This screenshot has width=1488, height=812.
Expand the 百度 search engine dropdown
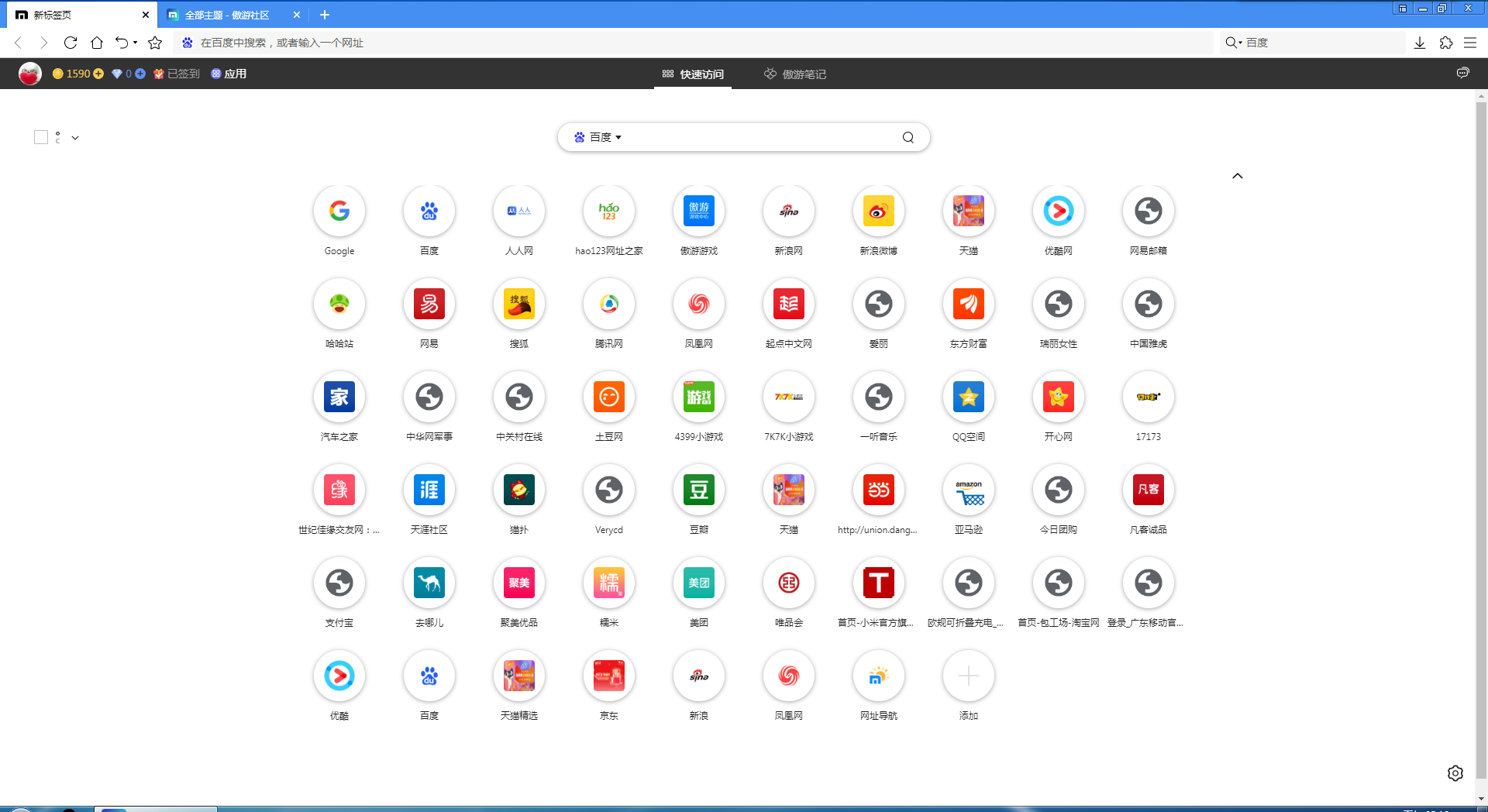(x=598, y=138)
